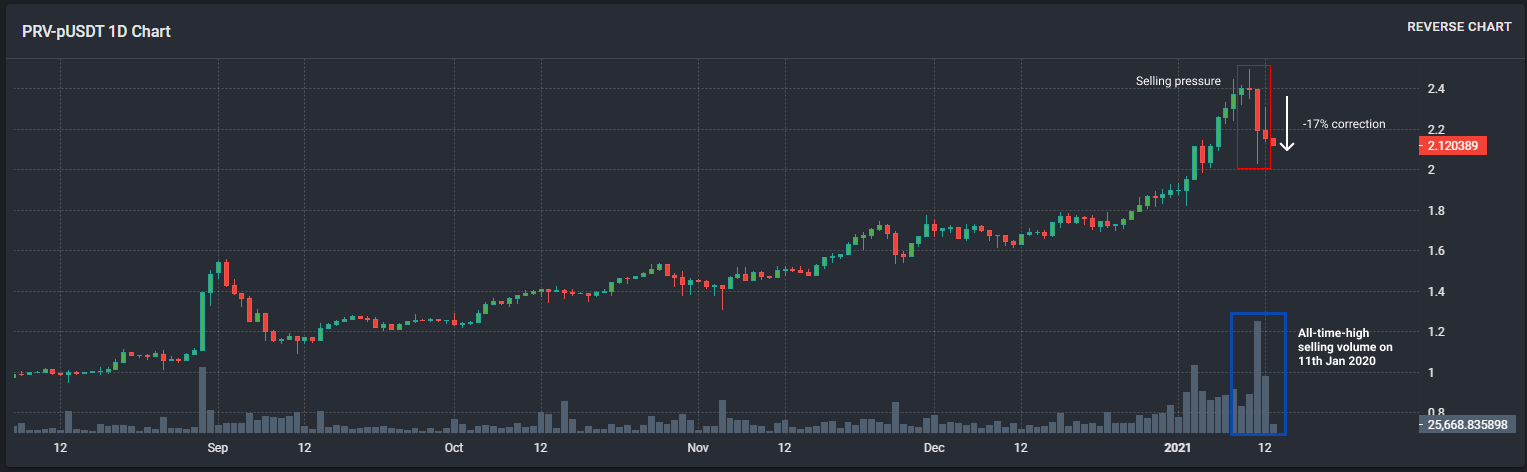1527x472 pixels.
Task: Select the "-17% correction" annotation label
Action: [1344, 124]
